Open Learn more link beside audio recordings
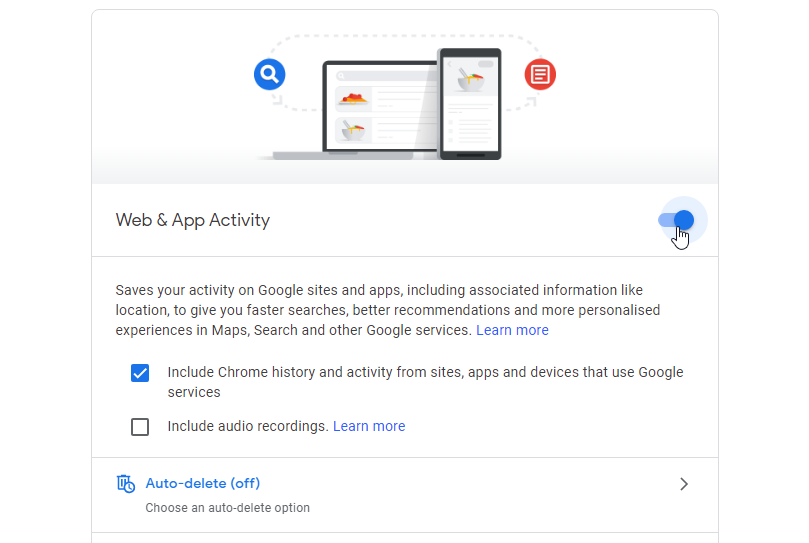This screenshot has height=543, width=809. [x=369, y=426]
